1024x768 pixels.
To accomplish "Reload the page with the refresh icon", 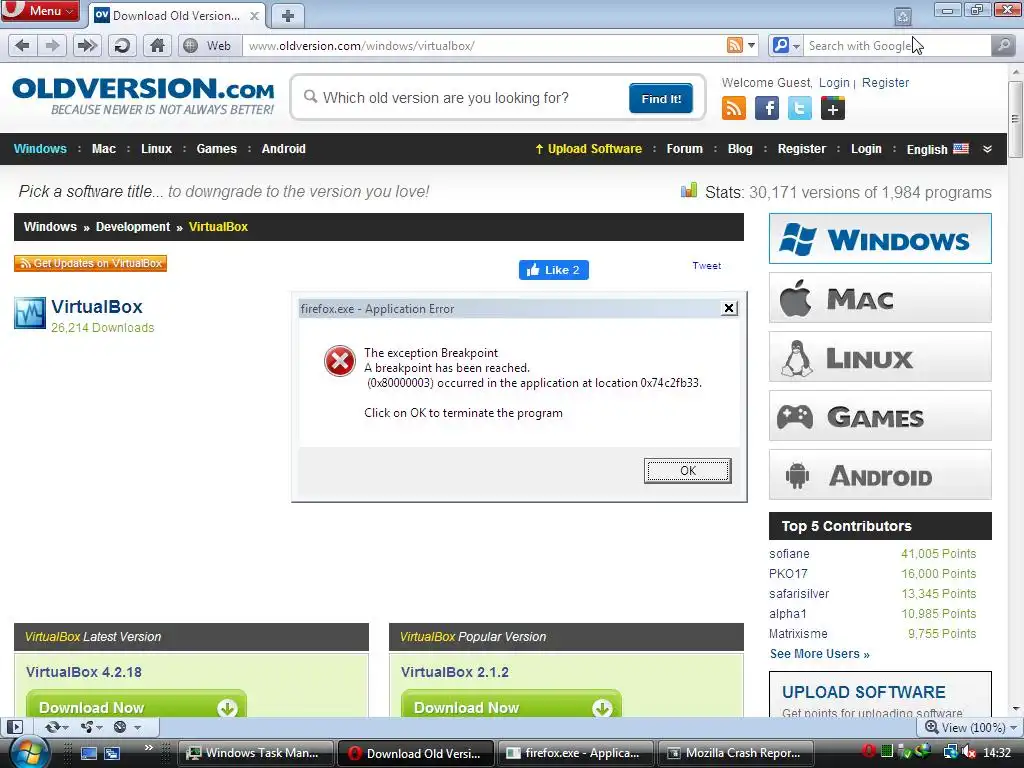I will click(x=122, y=45).
